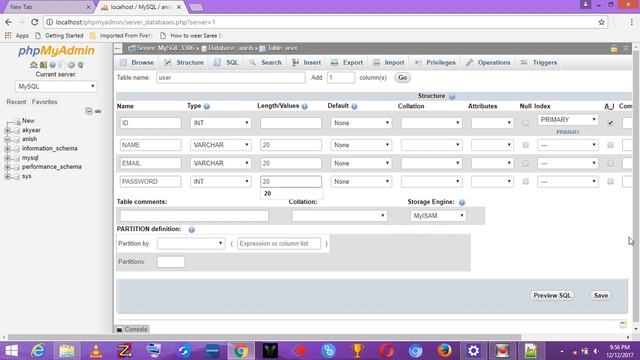The image size is (640, 360).
Task: Select the 20 autocomplete suggestion
Action: 291,194
